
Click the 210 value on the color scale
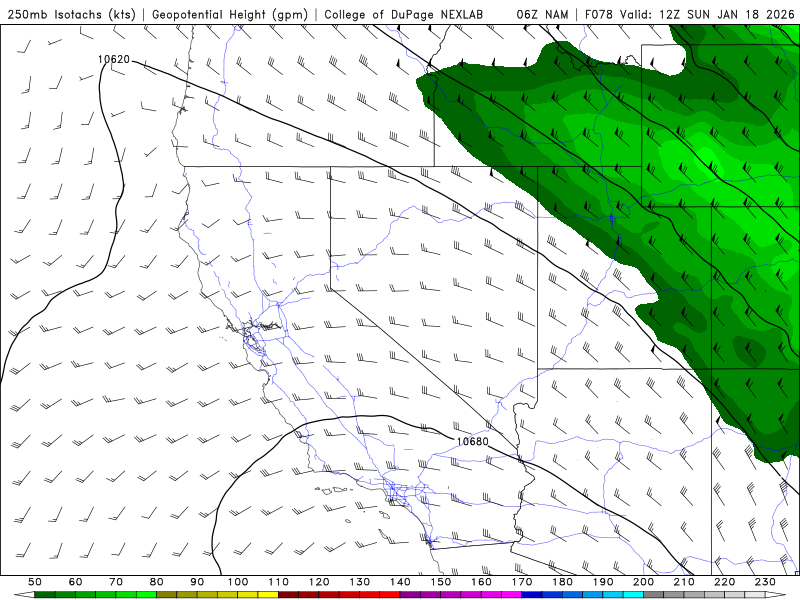click(684, 582)
